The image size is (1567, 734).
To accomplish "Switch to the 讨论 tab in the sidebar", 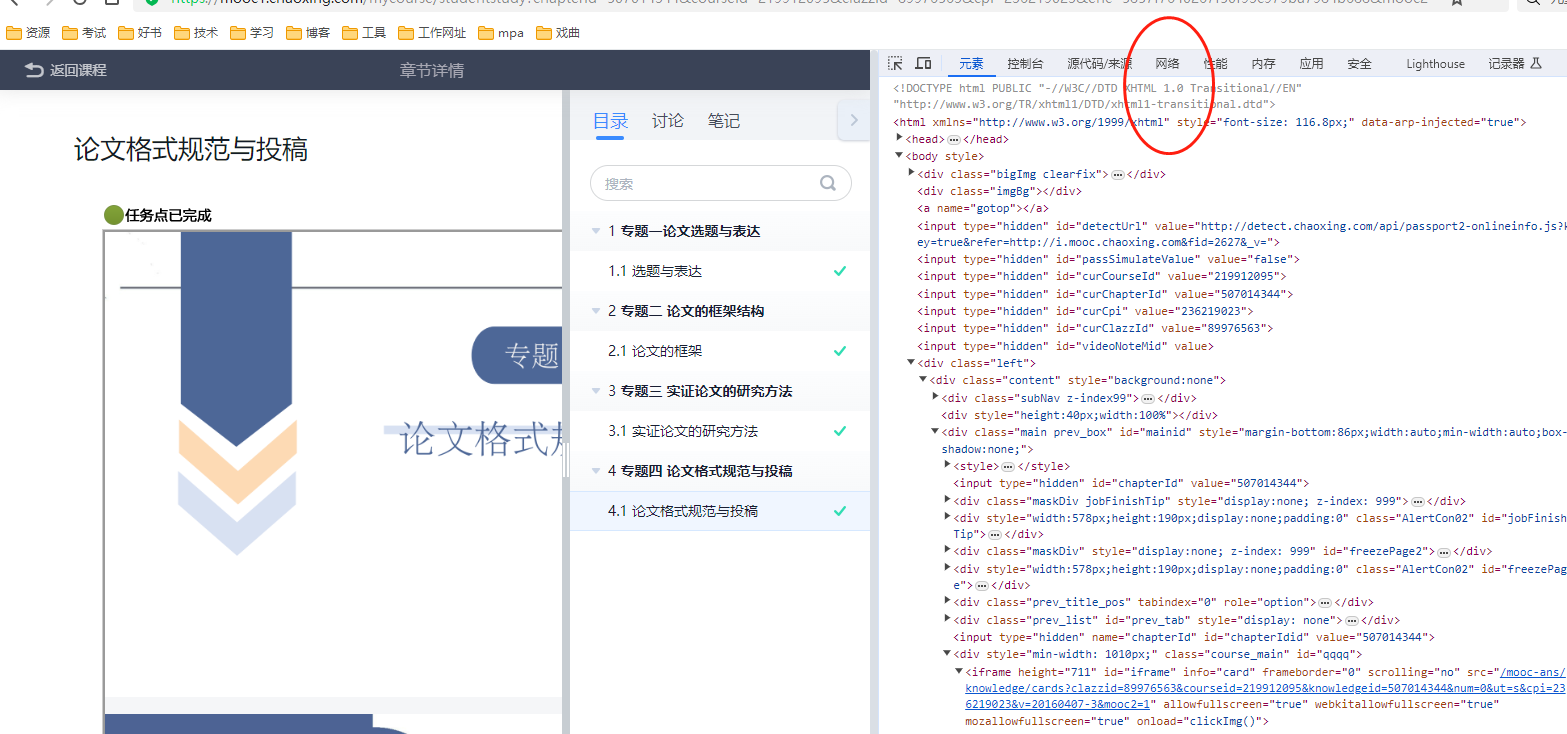I will coord(668,121).
